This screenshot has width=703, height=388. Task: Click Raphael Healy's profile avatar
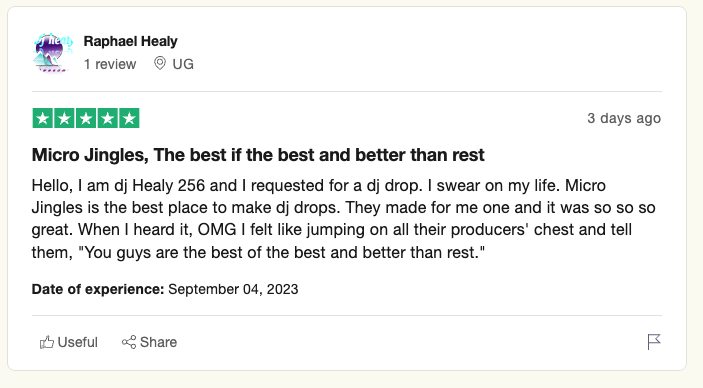(53, 52)
